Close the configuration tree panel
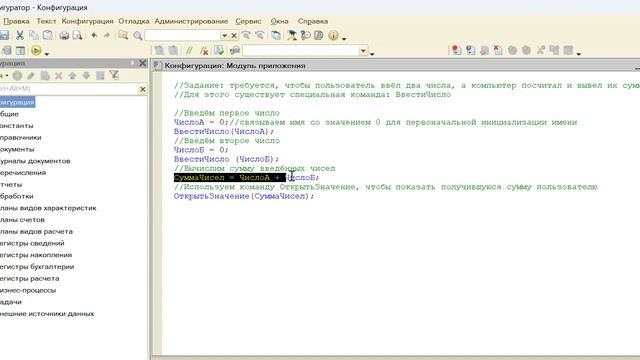 [x=142, y=63]
